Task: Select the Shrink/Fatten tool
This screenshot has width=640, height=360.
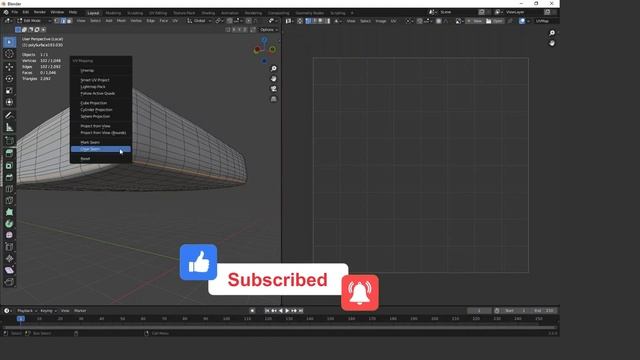Action: click(9, 258)
